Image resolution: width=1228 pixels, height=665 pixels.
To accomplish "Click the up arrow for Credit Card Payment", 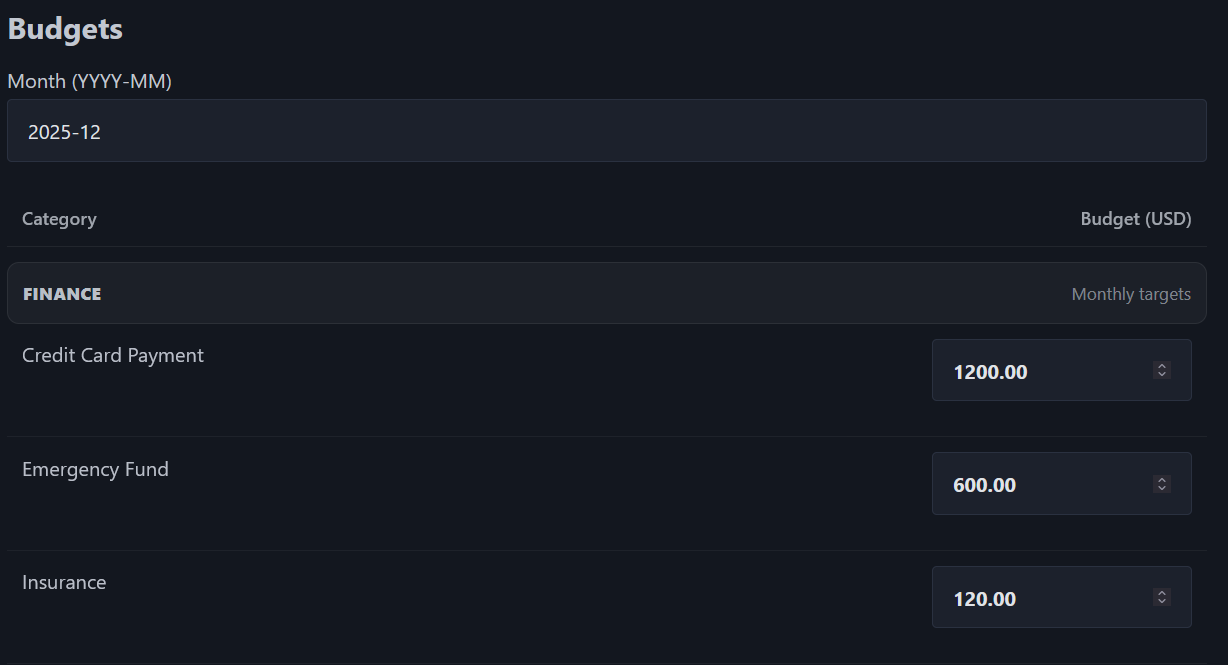I will pos(1162,366).
